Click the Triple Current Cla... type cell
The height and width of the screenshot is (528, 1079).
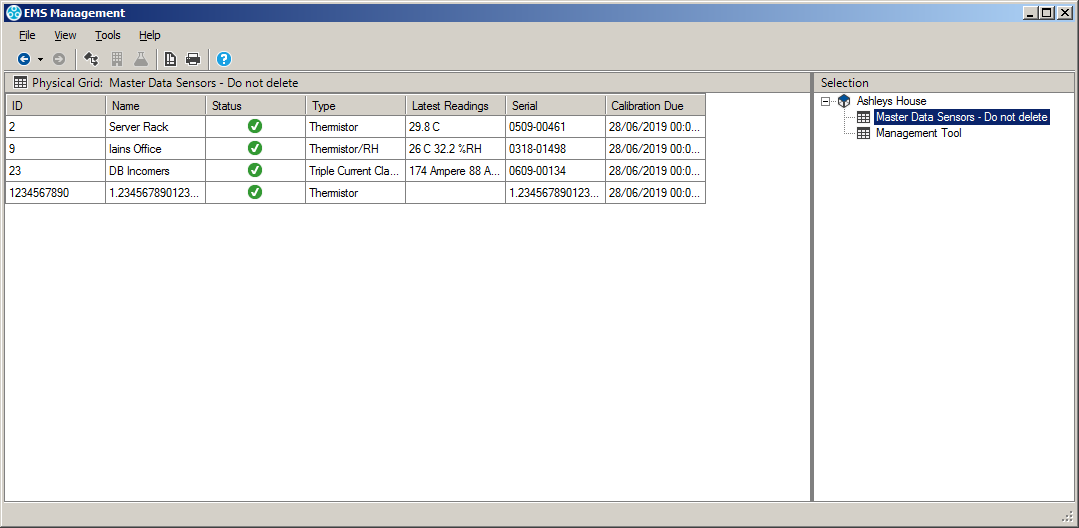click(355, 171)
